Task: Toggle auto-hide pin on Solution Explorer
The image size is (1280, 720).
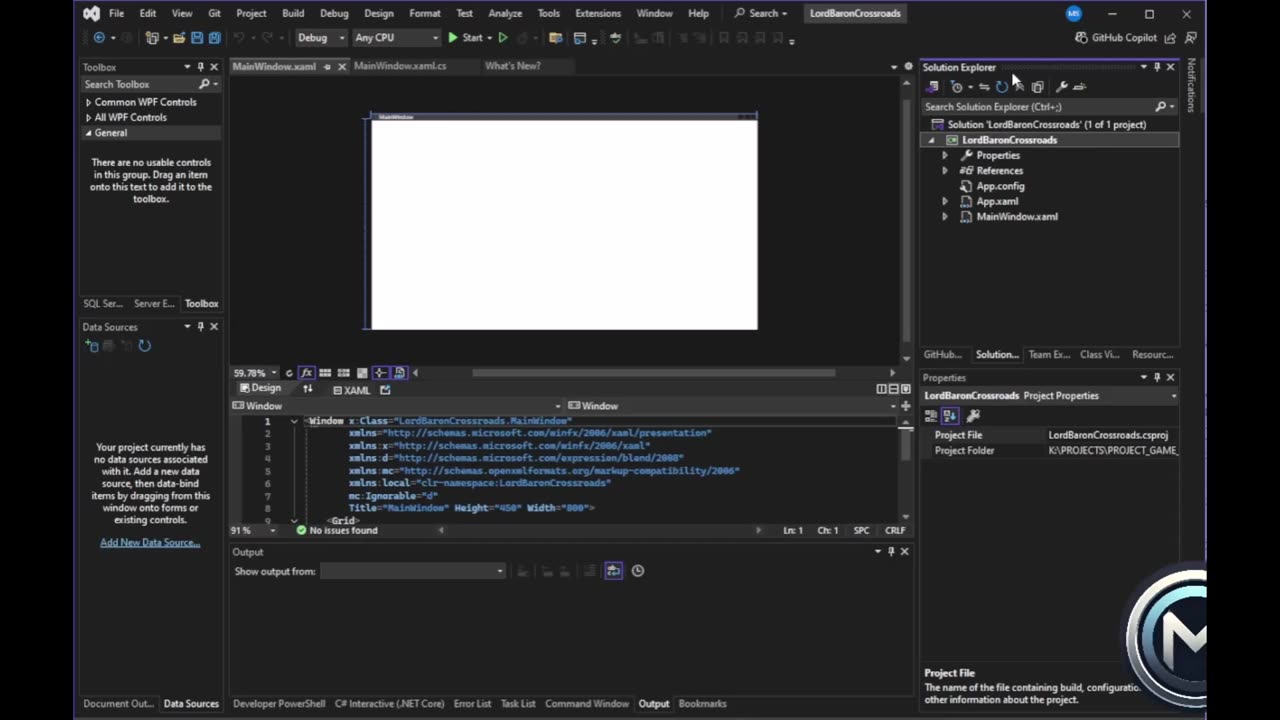Action: [x=1157, y=67]
